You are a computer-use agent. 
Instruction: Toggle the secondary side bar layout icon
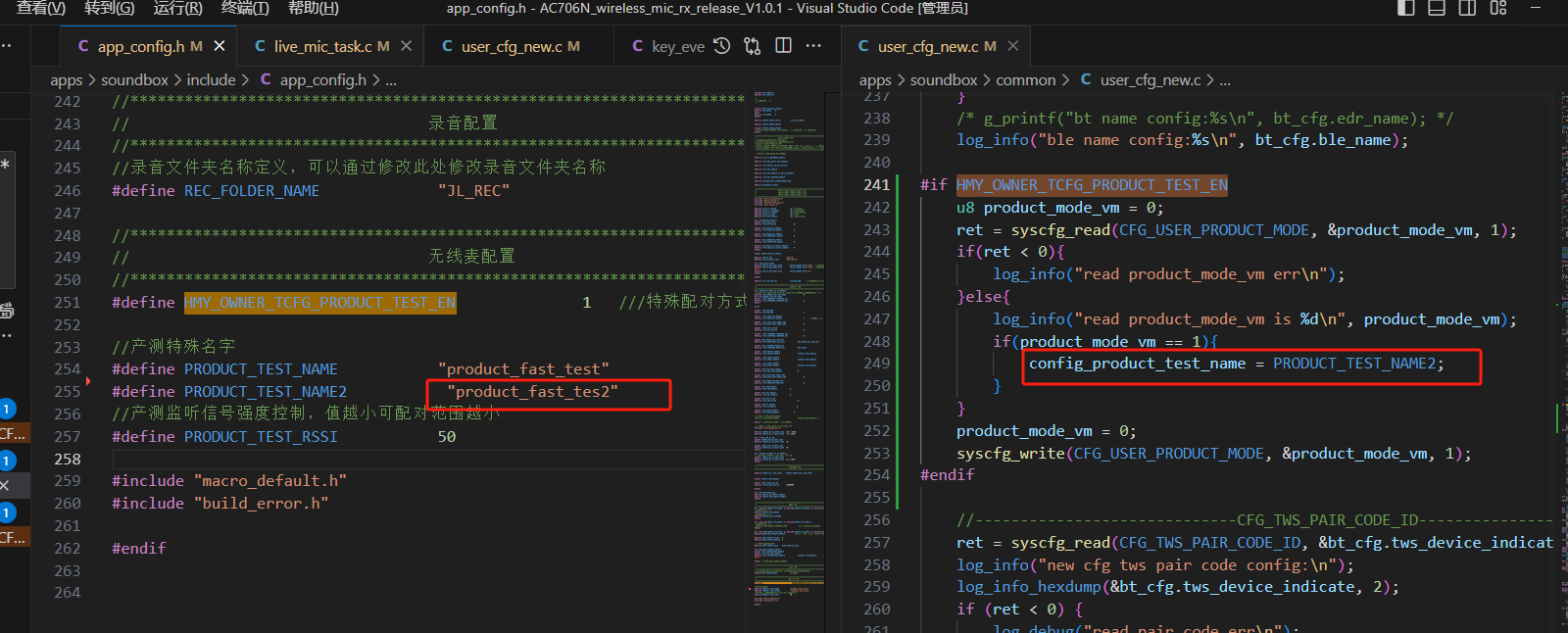(x=1467, y=8)
